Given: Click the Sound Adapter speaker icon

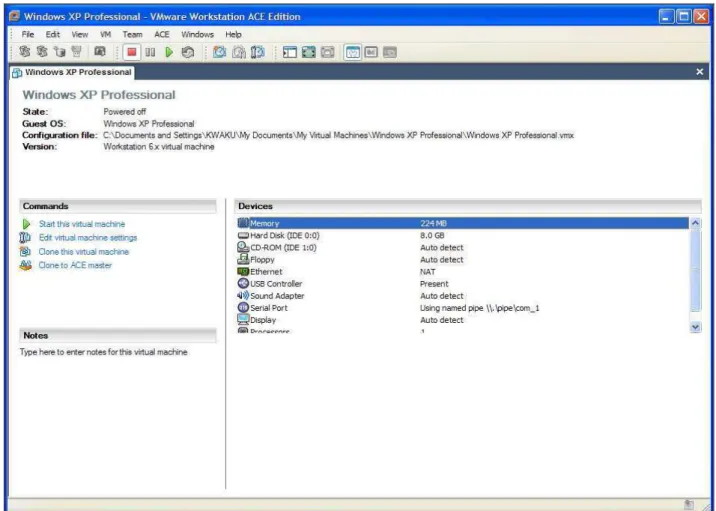Looking at the screenshot, I should [x=243, y=295].
